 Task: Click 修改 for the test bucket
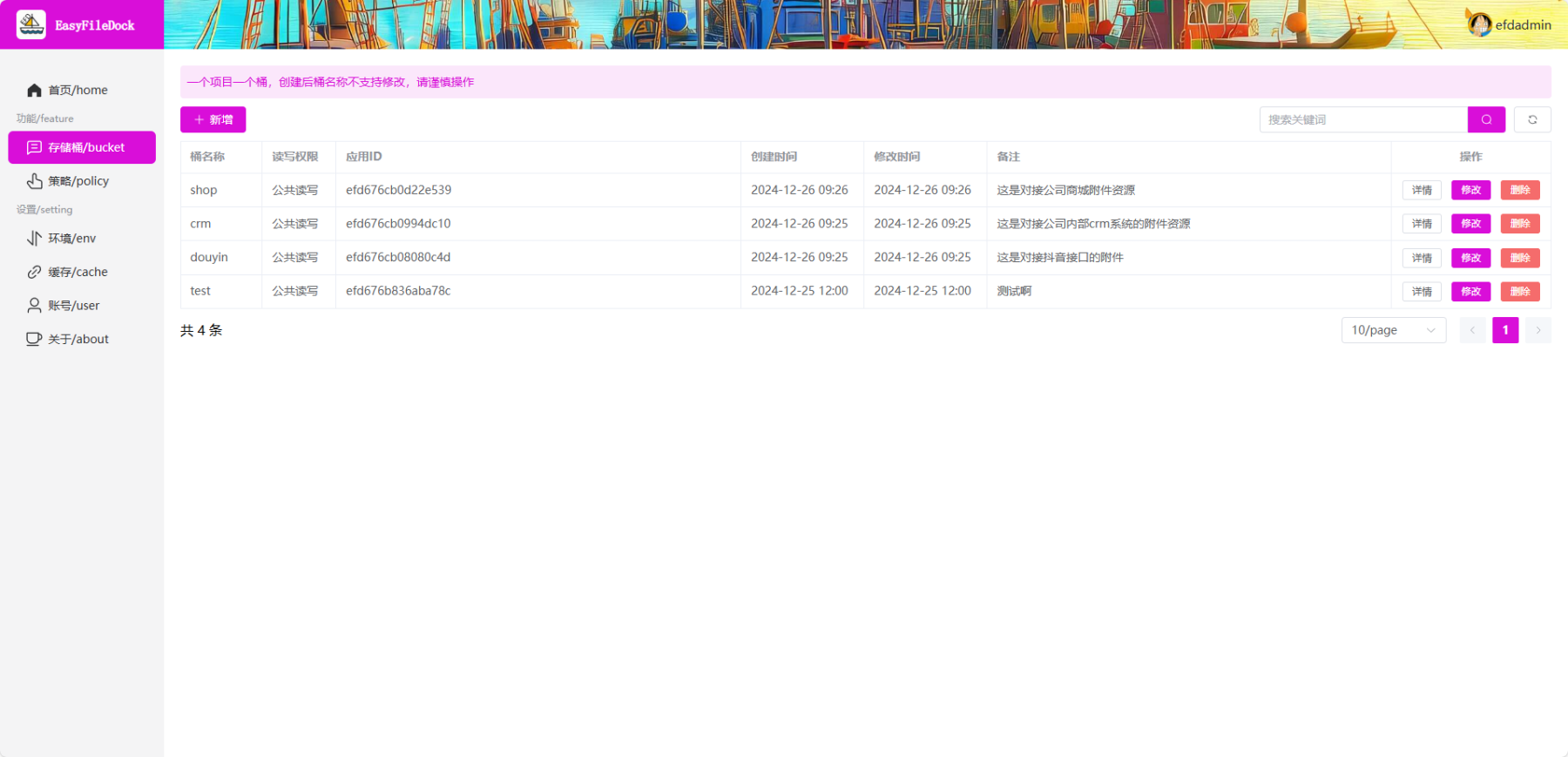point(1470,292)
